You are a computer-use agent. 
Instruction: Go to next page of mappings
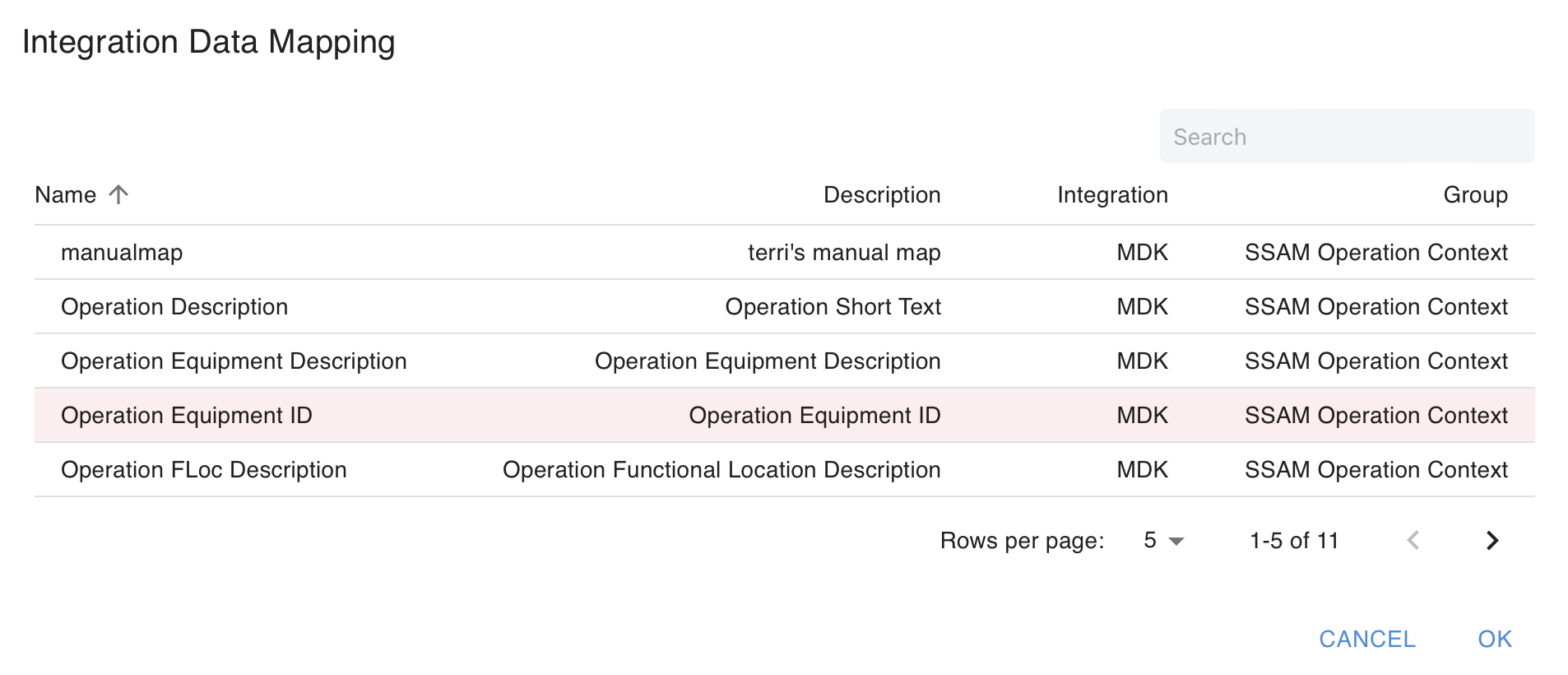(1492, 541)
